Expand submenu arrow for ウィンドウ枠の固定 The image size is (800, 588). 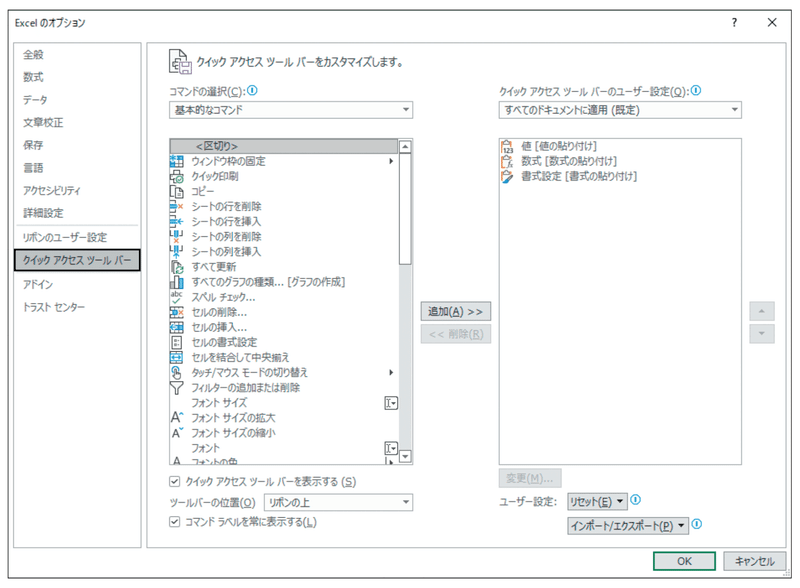click(x=391, y=161)
